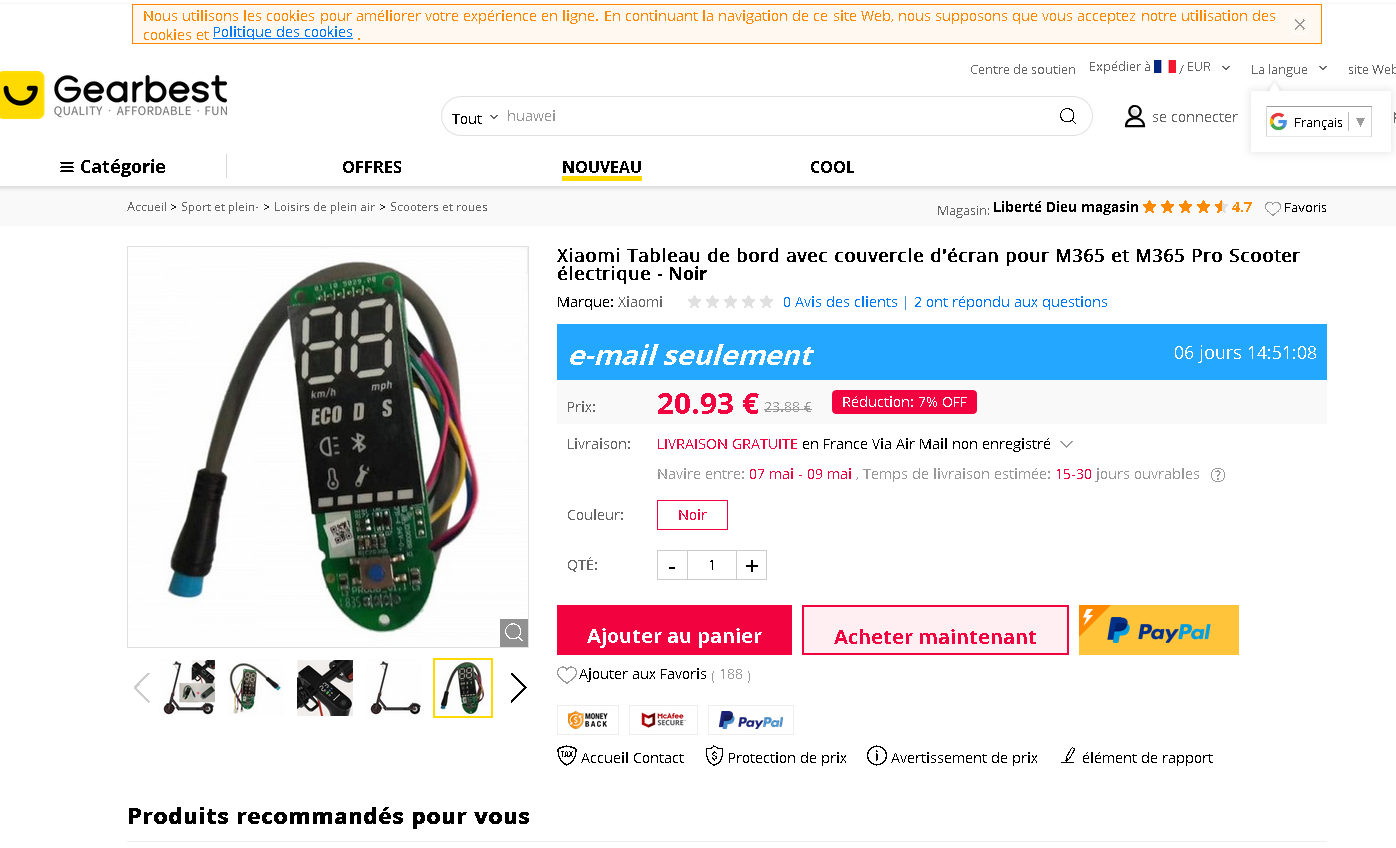This screenshot has width=1396, height=848.
Task: Show previous thumbnails with left arrow
Action: (142, 688)
